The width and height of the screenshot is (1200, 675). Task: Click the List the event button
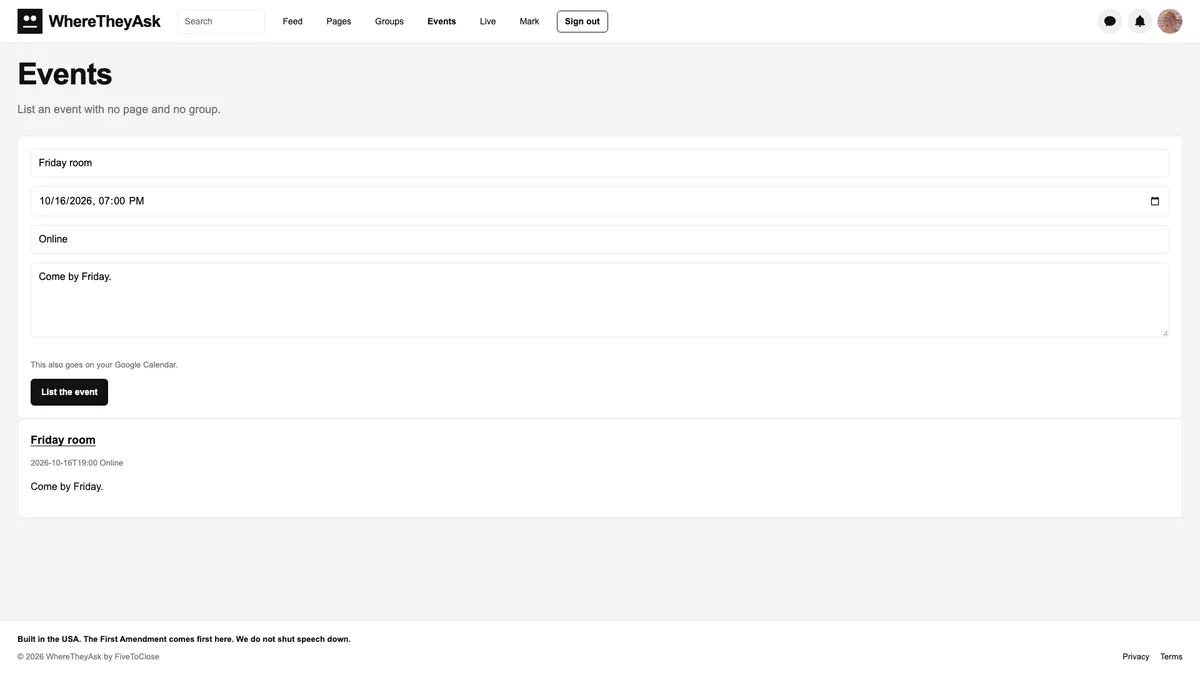(69, 392)
